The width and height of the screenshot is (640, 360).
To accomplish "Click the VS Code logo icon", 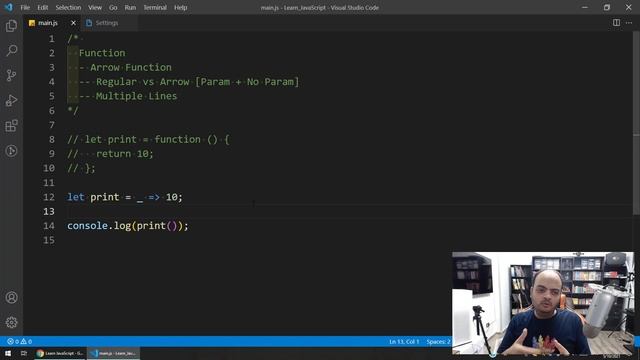I will pyautogui.click(x=9, y=7).
